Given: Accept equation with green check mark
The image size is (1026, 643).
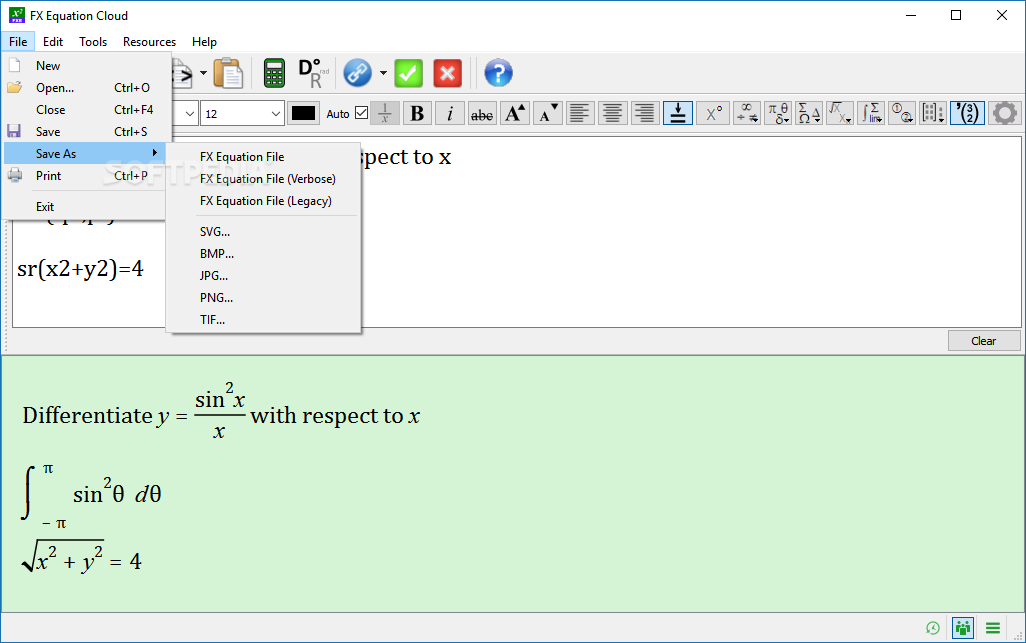Looking at the screenshot, I should coord(408,73).
